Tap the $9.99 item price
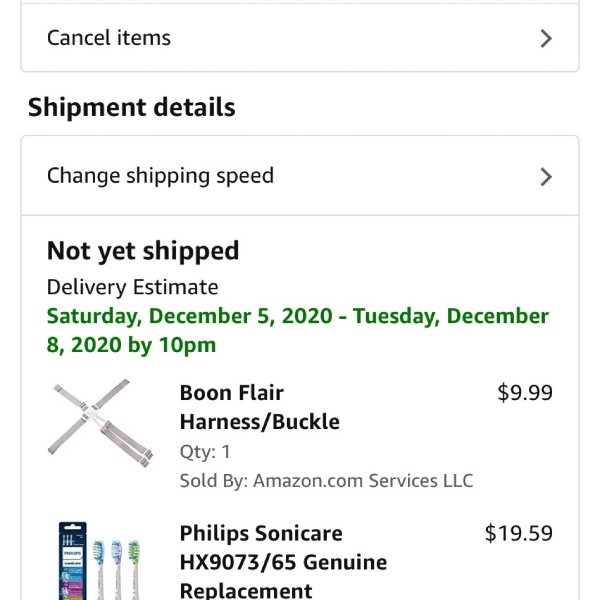The width and height of the screenshot is (600, 600). [525, 393]
